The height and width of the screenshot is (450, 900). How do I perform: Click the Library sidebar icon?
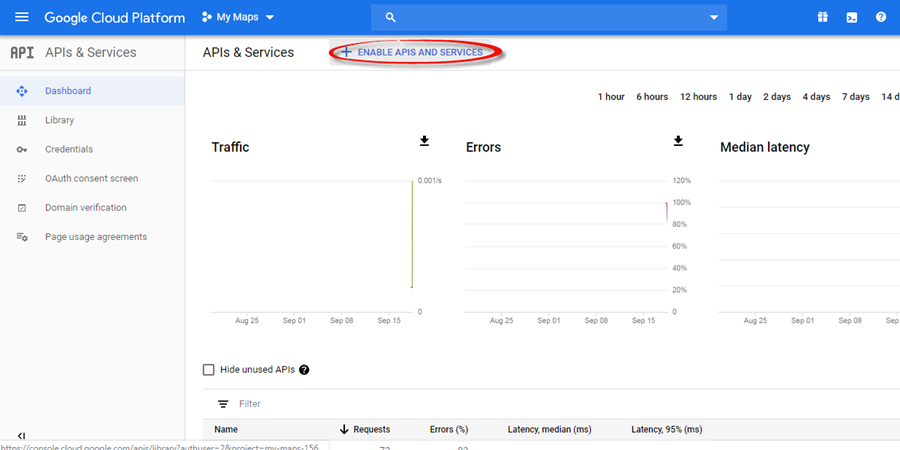pyautogui.click(x=22, y=121)
